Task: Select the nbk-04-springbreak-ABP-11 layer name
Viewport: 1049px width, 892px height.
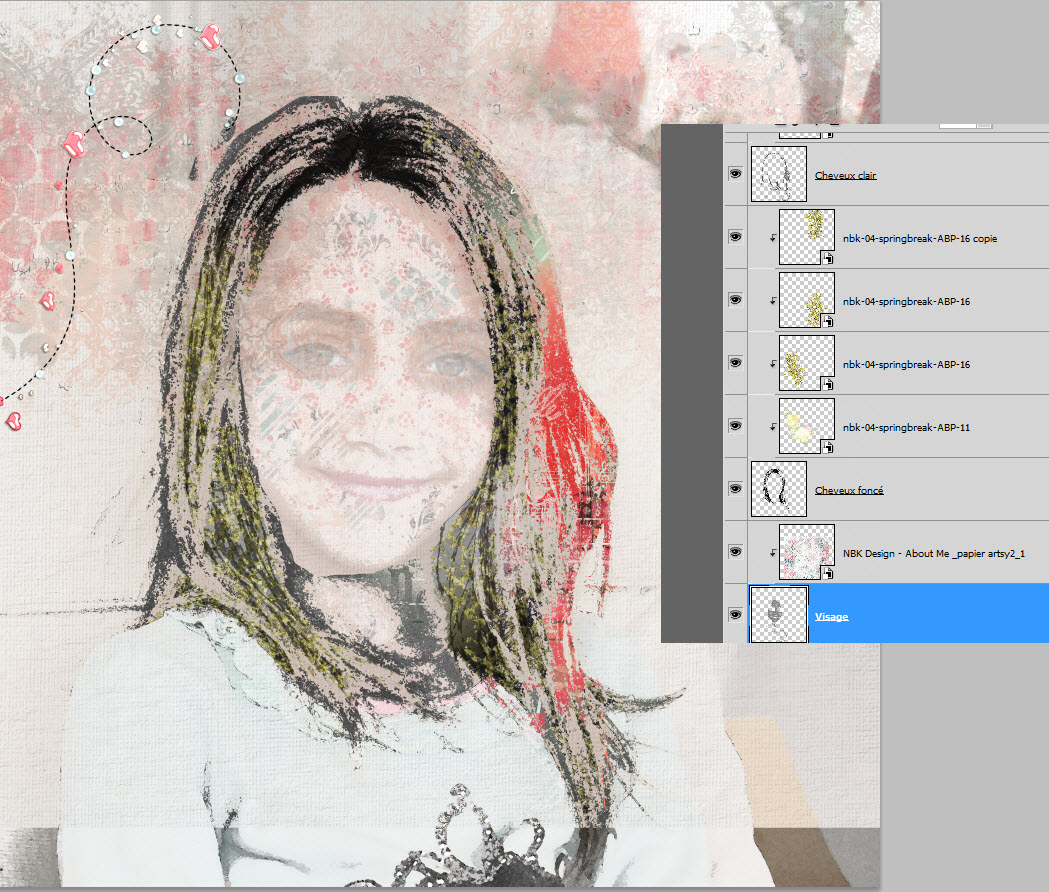Action: 906,427
